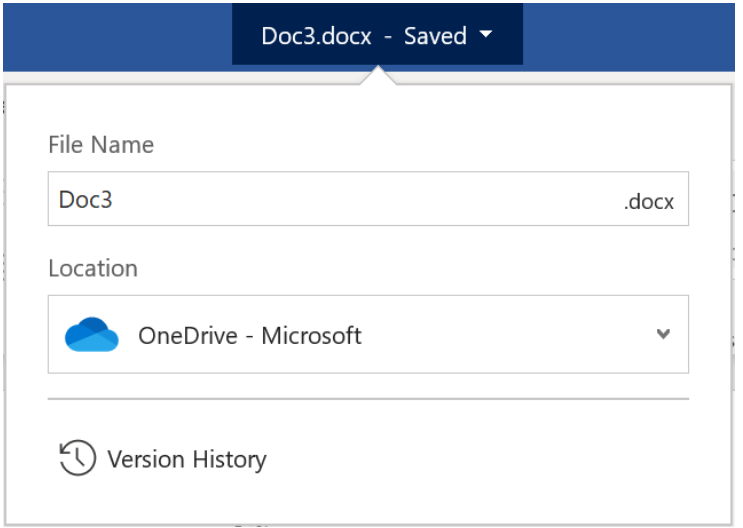Click the Location label
743x528 pixels.
tap(93, 269)
